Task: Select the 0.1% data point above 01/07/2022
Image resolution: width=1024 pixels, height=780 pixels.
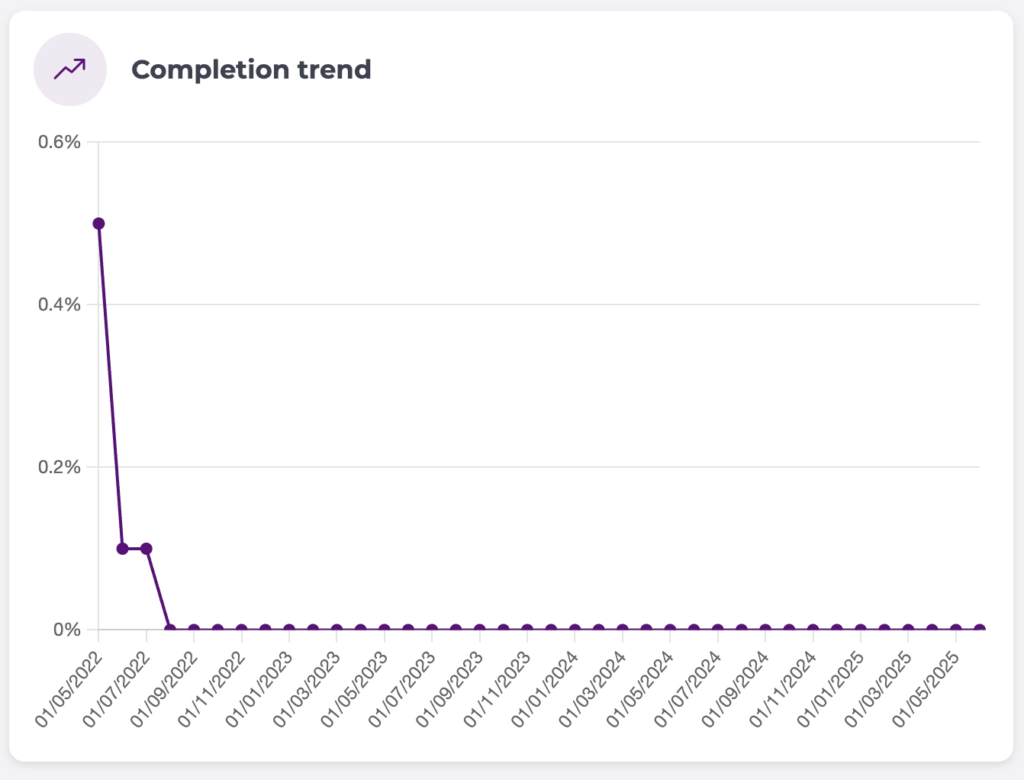Action: pyautogui.click(x=146, y=548)
